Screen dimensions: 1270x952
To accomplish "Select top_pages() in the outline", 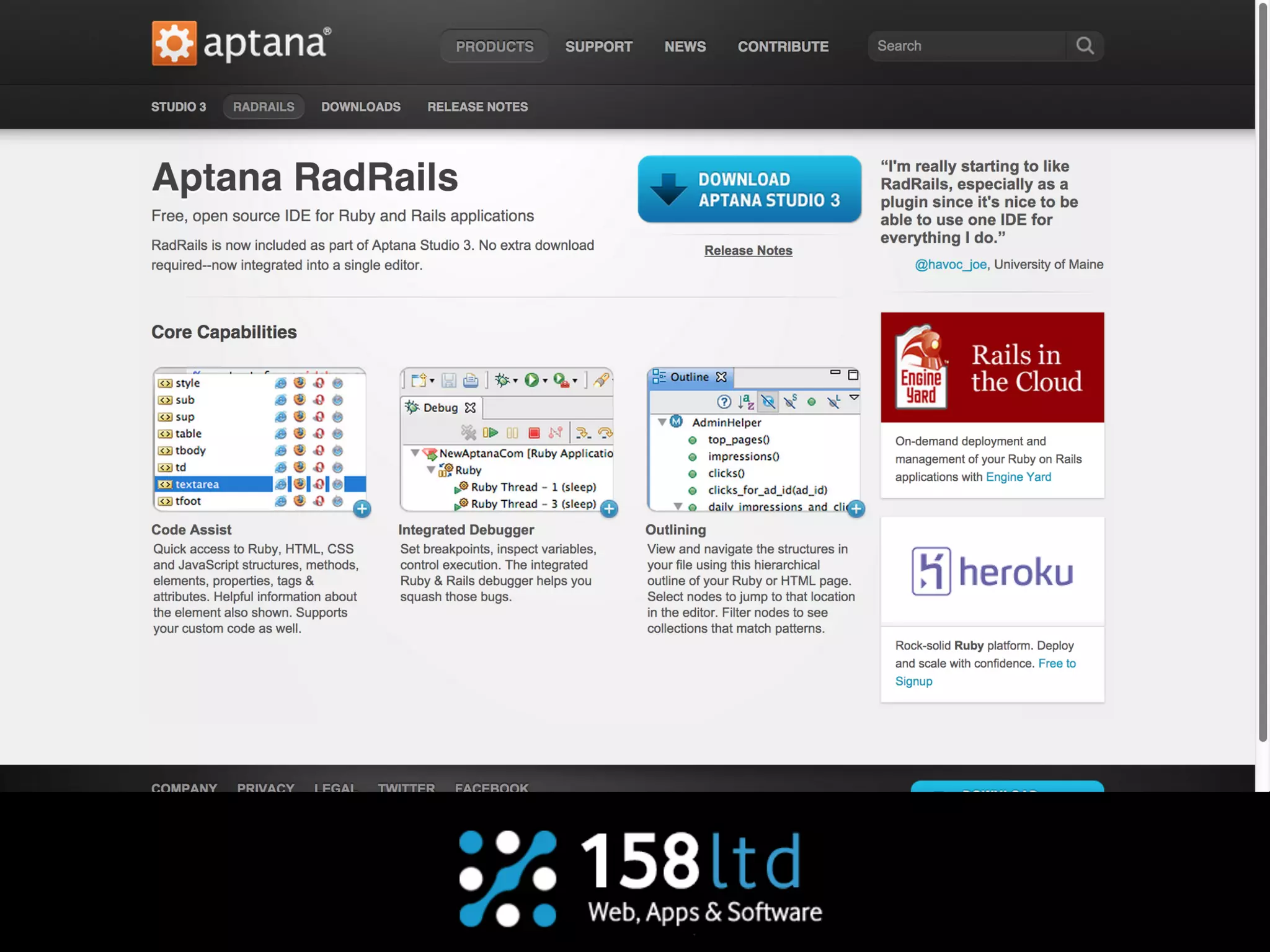I will tap(739, 439).
